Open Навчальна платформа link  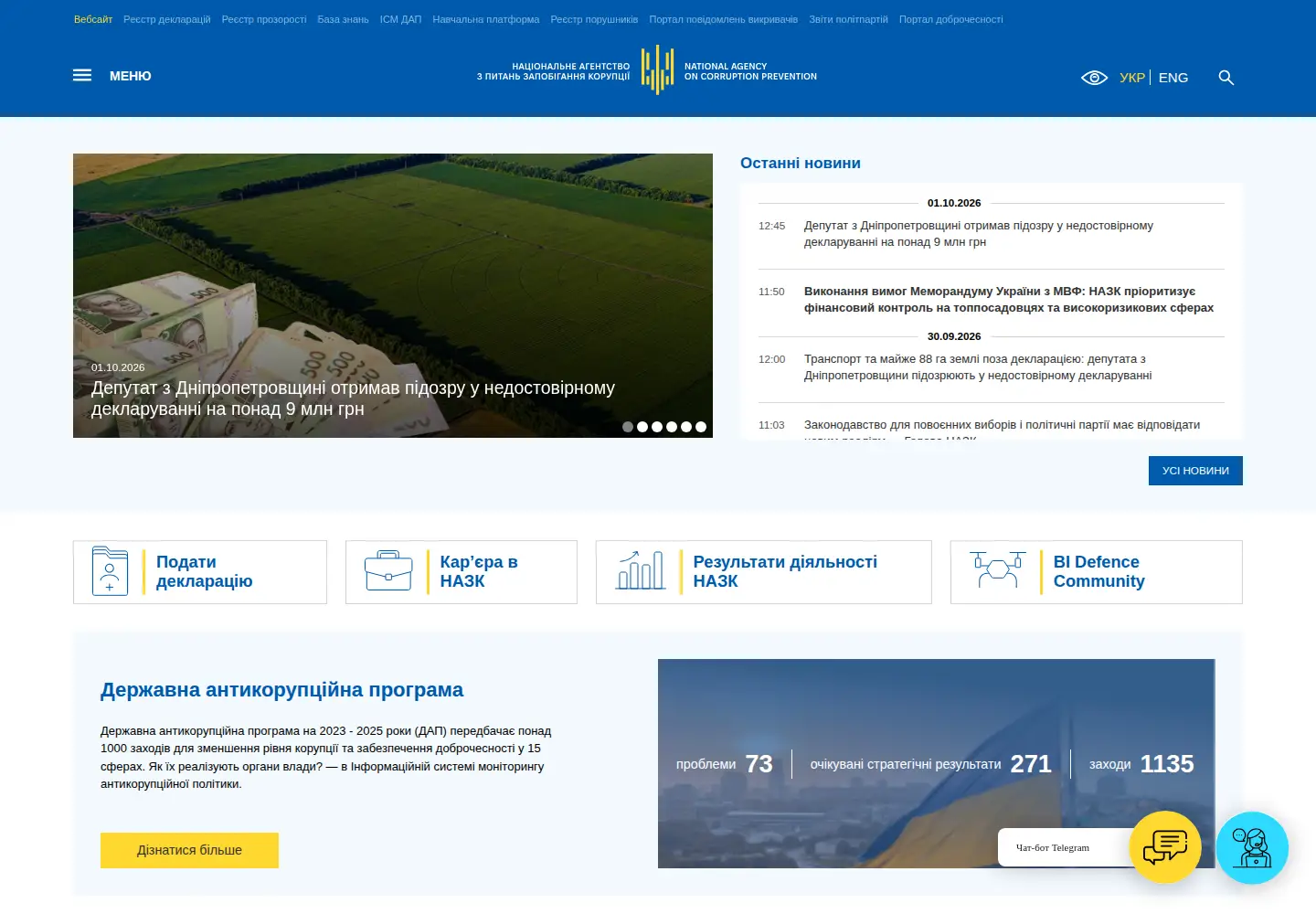click(486, 19)
